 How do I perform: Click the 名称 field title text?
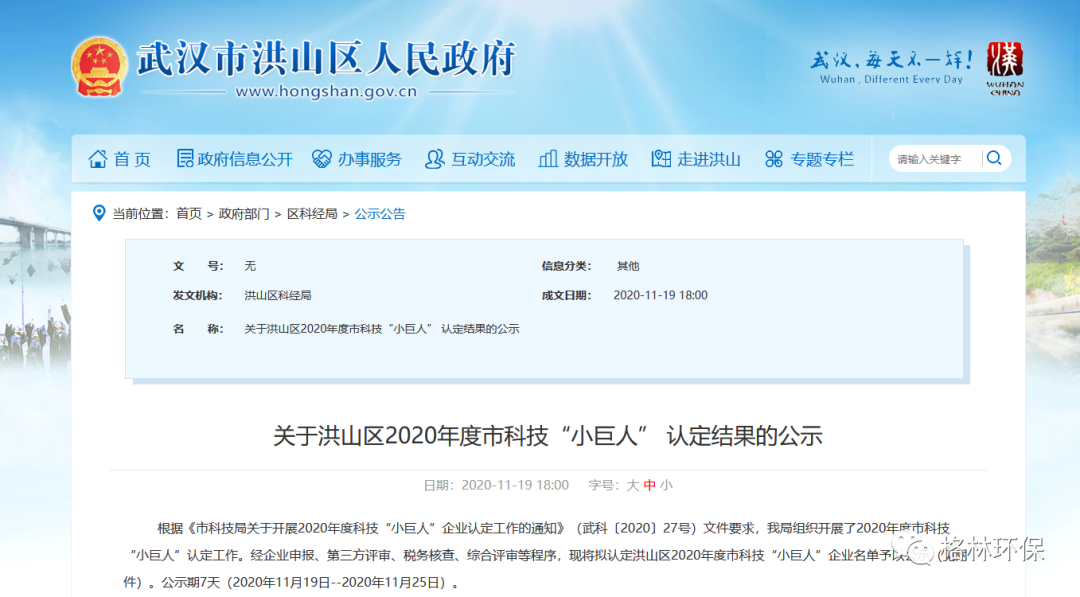(x=382, y=329)
